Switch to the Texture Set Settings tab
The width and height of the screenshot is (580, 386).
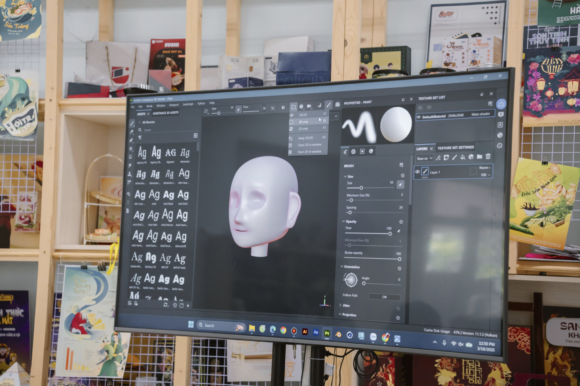coord(455,148)
